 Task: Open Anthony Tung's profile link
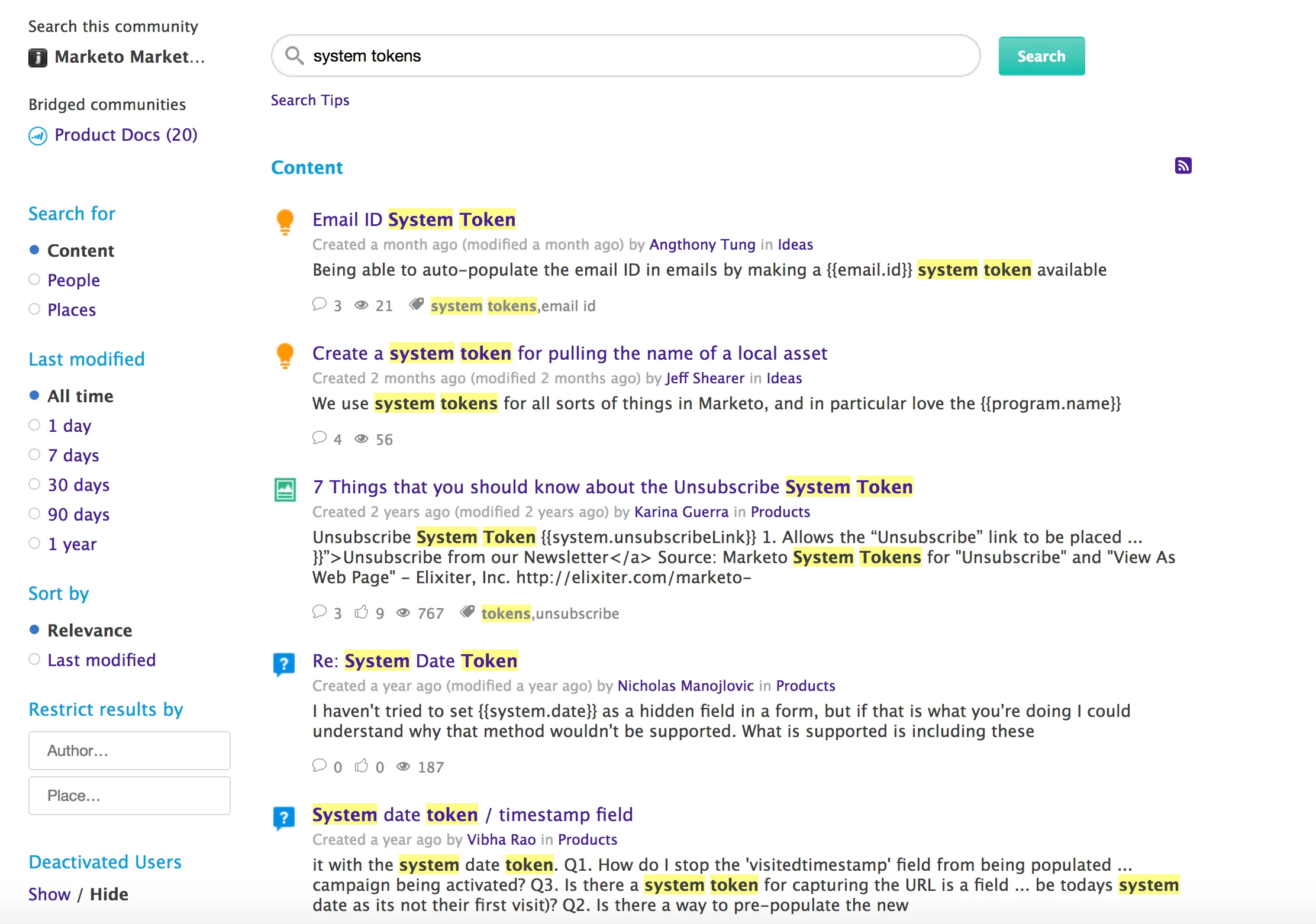coord(702,244)
